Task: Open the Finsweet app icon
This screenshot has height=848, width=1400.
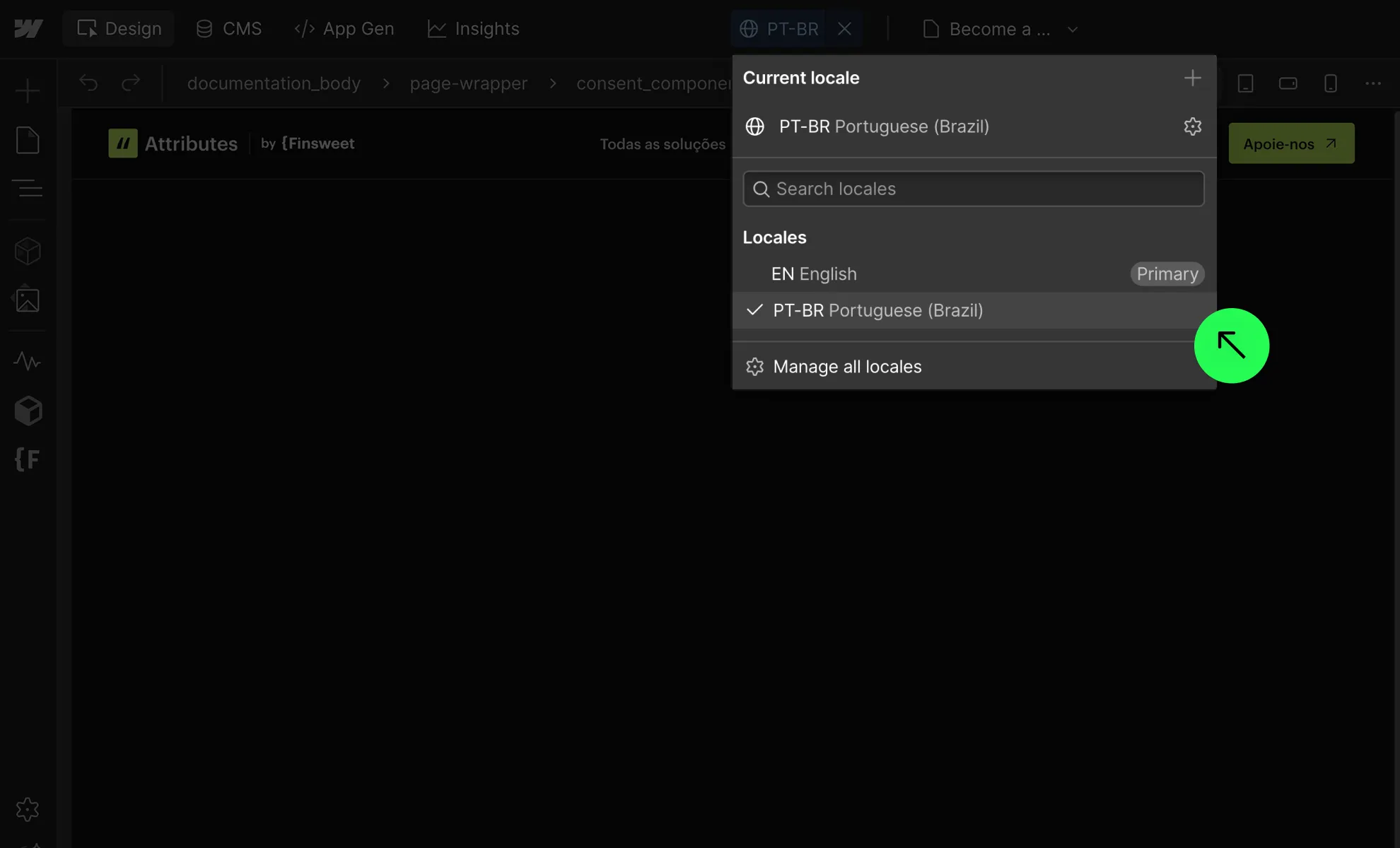Action: [x=28, y=459]
